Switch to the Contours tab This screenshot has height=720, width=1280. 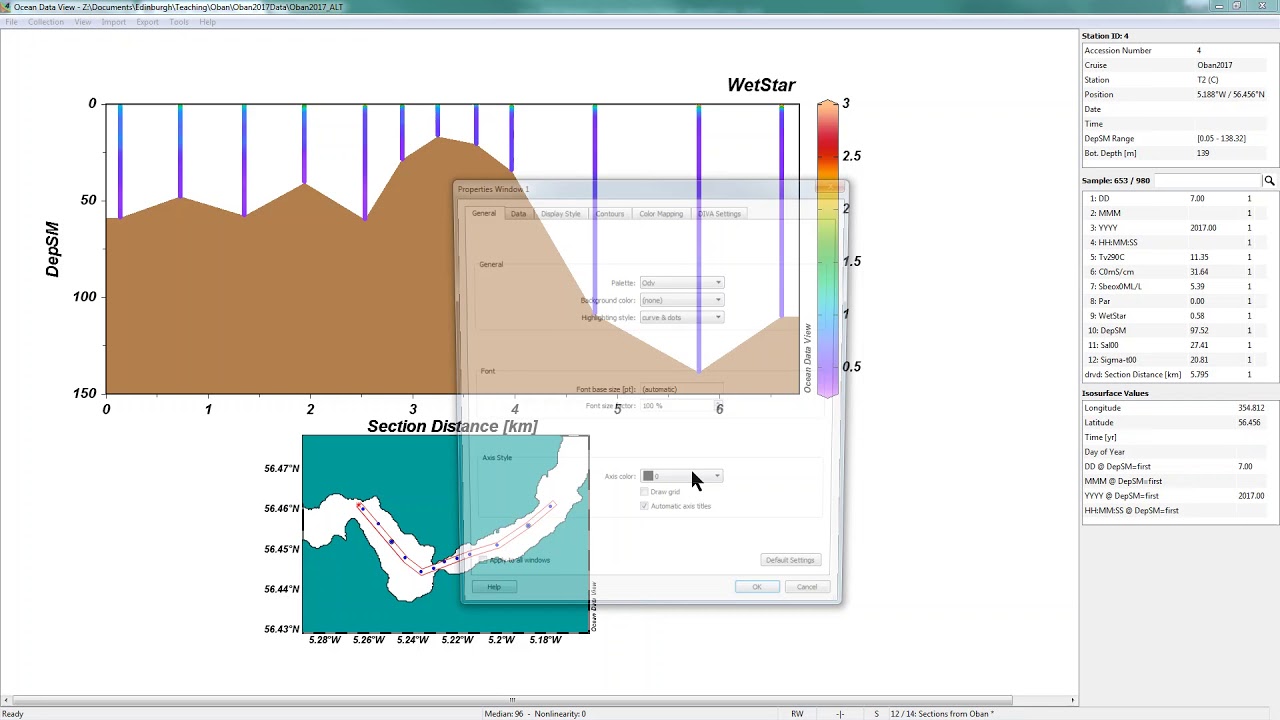pos(610,214)
